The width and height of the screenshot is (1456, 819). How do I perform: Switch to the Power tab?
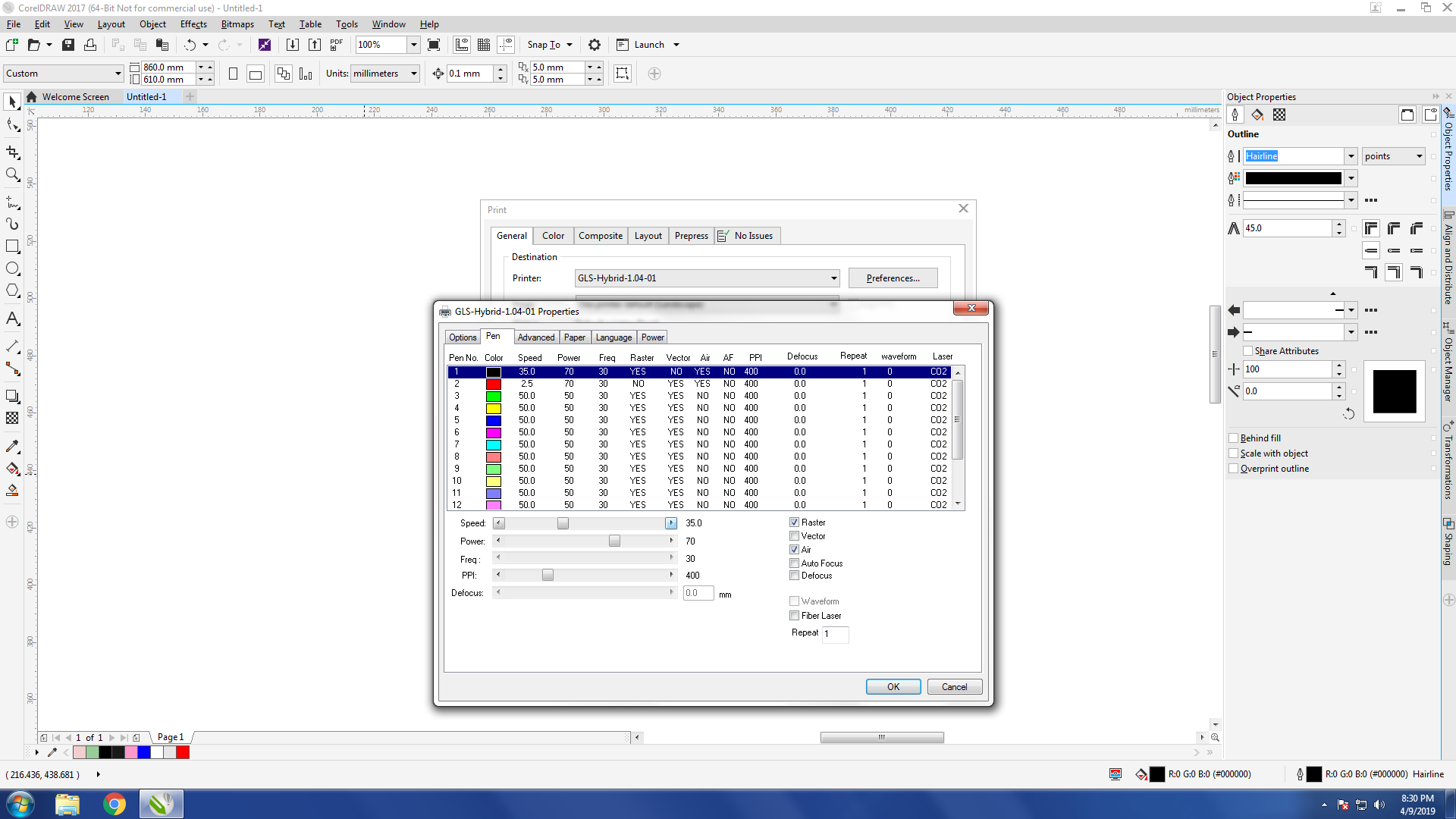point(652,337)
